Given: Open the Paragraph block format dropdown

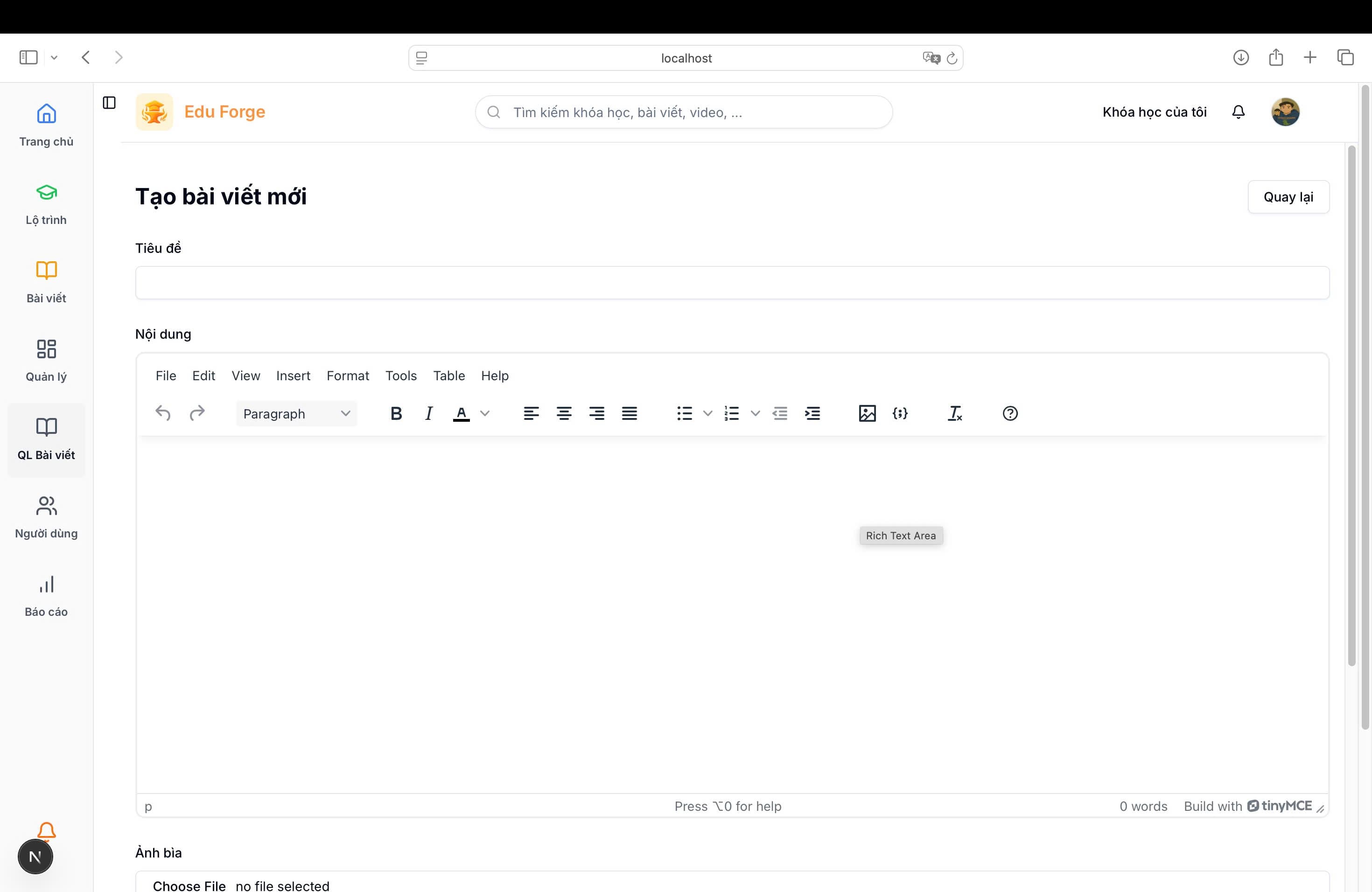Looking at the screenshot, I should point(296,414).
